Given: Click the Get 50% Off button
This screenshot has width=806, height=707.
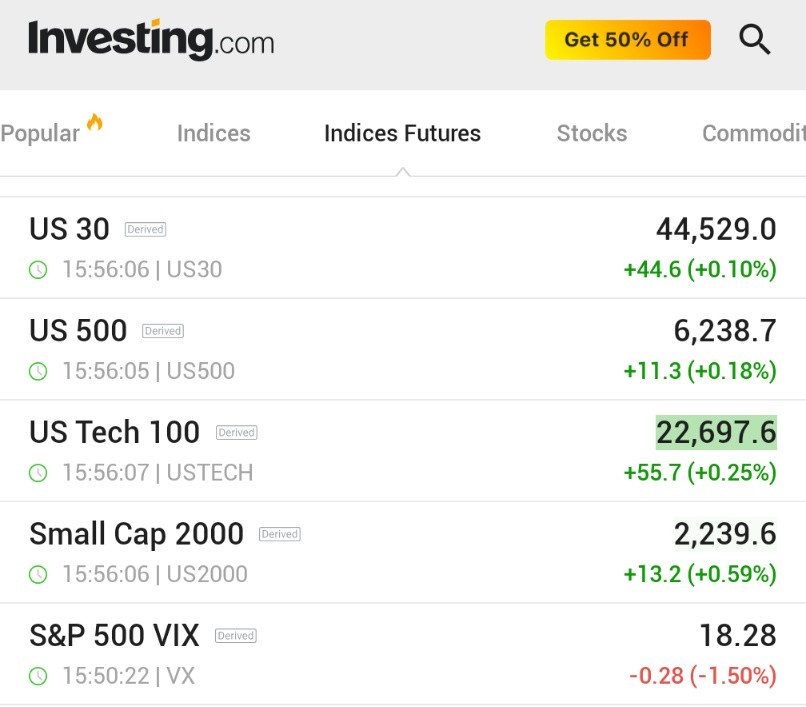Looking at the screenshot, I should pos(627,40).
